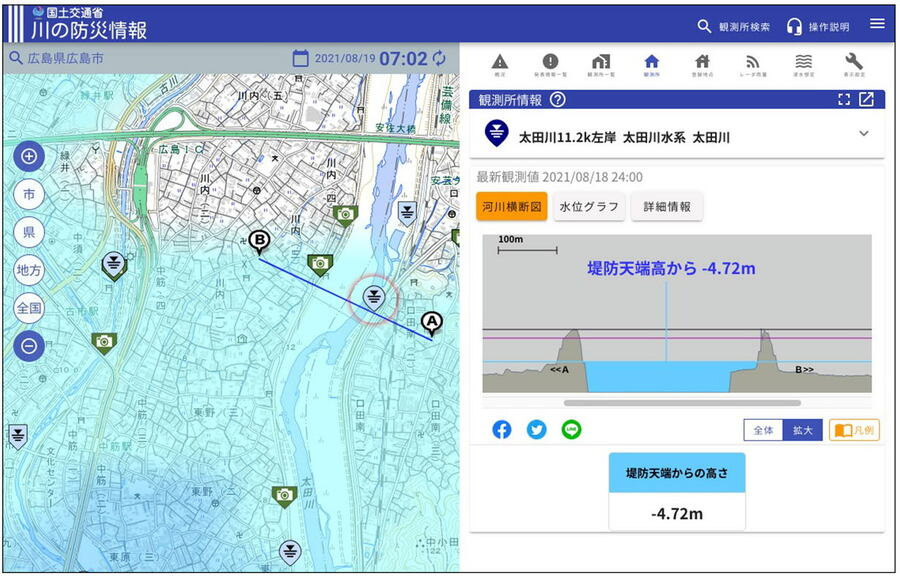Screen dimensions: 900x576
Task: Click the refresh icon beside time 07:02
Action: coord(439,58)
